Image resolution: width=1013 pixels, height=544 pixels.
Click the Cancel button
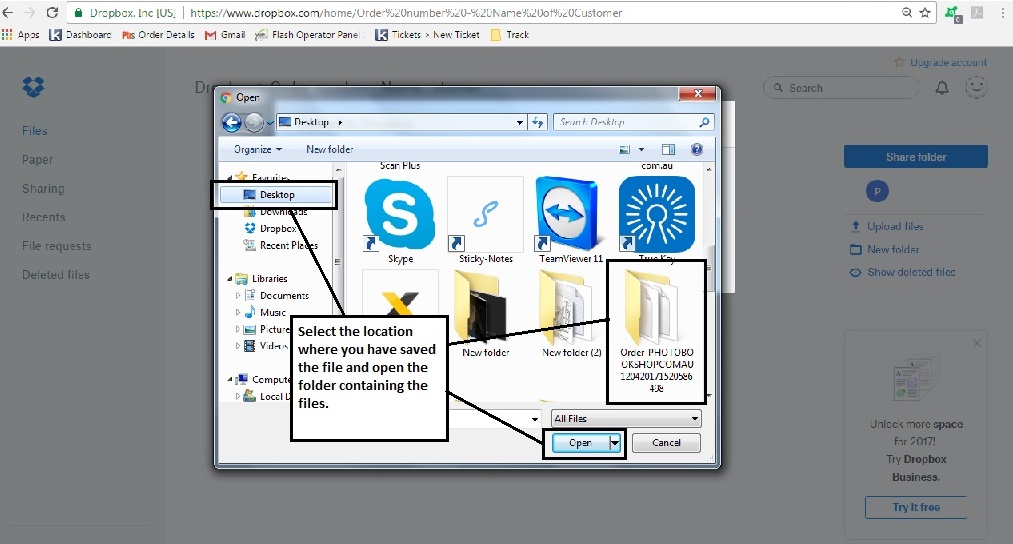click(666, 443)
